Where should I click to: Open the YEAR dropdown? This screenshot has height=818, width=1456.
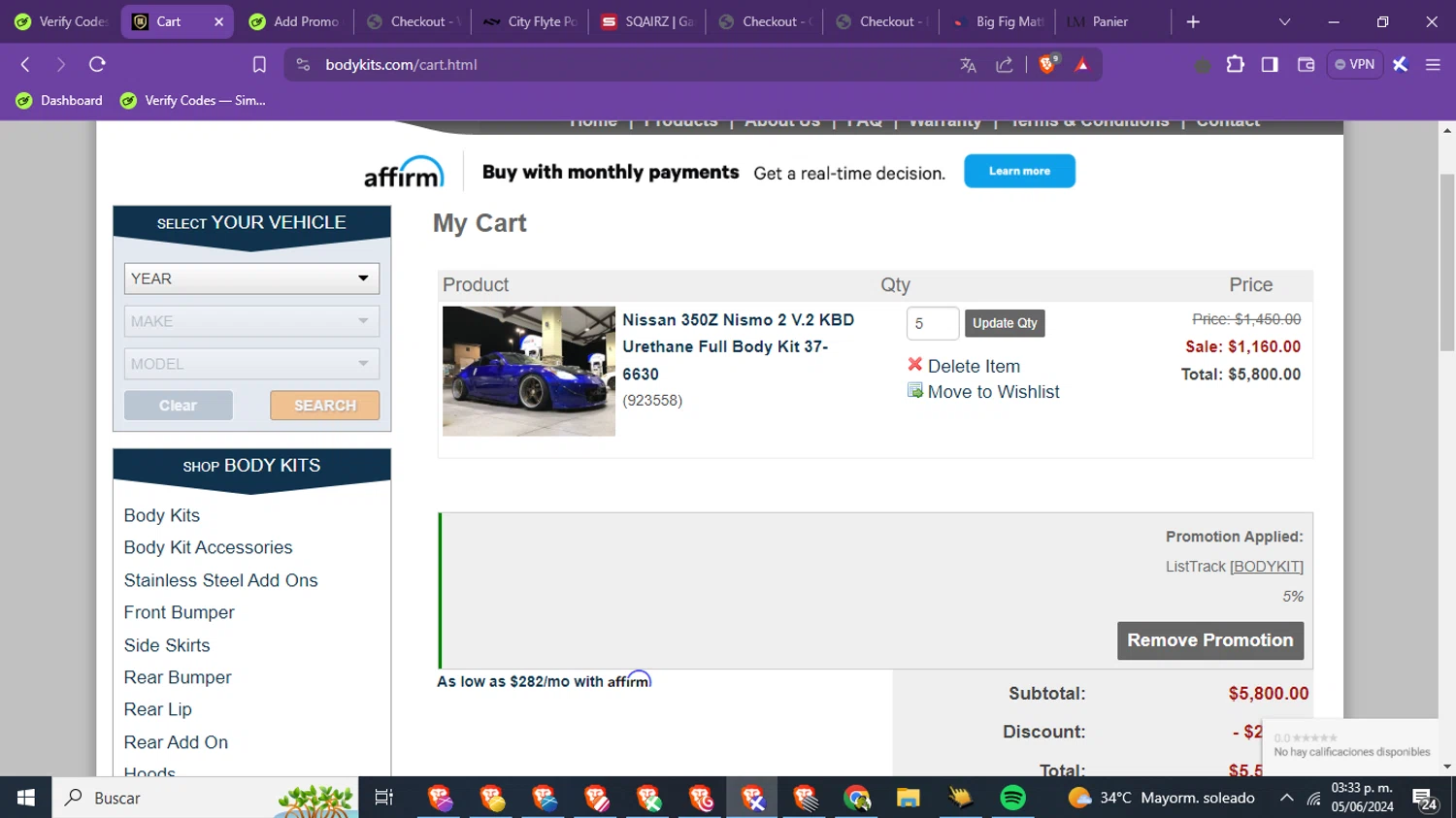(251, 278)
